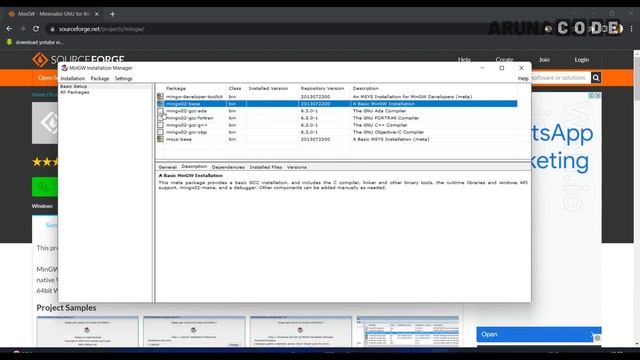Click the SourceForge logo in browser

[x=78, y=60]
